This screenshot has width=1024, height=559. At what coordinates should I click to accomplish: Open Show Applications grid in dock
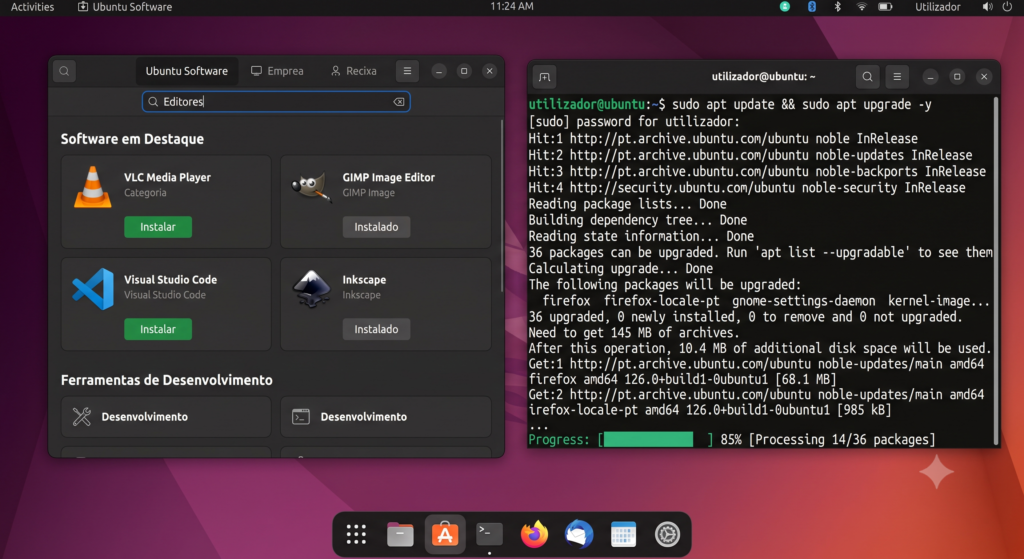pyautogui.click(x=356, y=534)
